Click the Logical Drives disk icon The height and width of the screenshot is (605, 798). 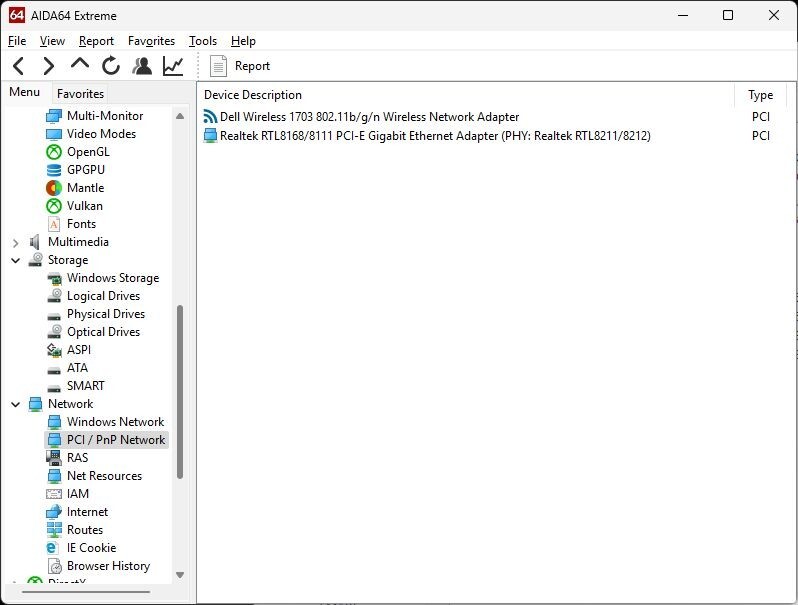[x=54, y=296]
